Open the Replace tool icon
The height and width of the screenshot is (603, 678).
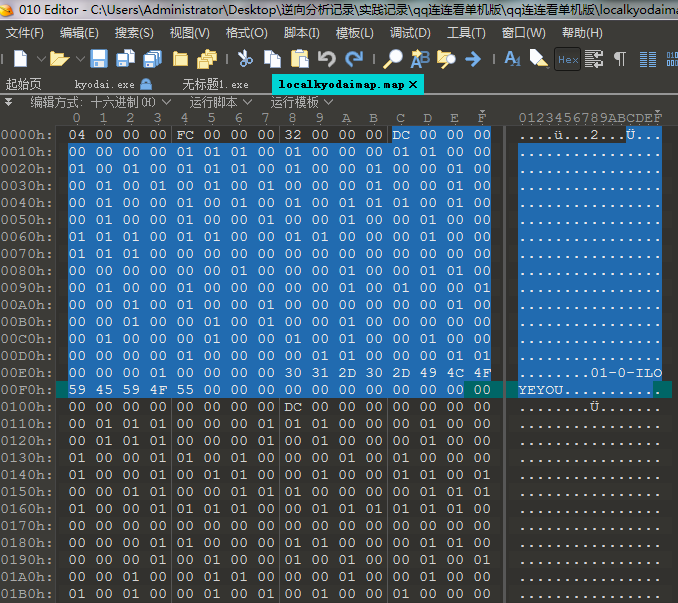click(420, 59)
